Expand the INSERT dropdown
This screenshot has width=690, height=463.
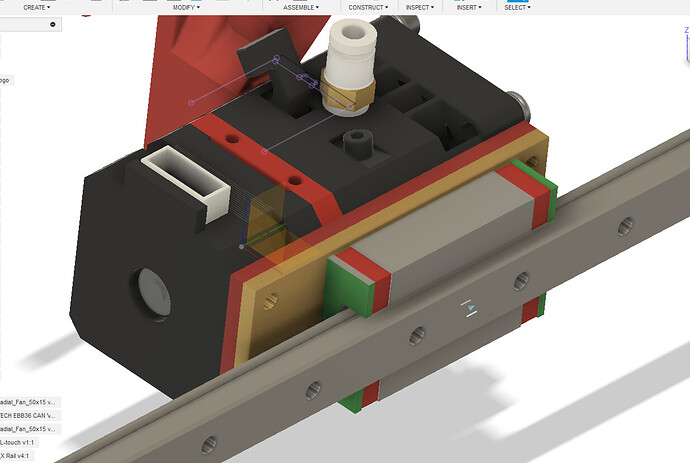coord(469,7)
